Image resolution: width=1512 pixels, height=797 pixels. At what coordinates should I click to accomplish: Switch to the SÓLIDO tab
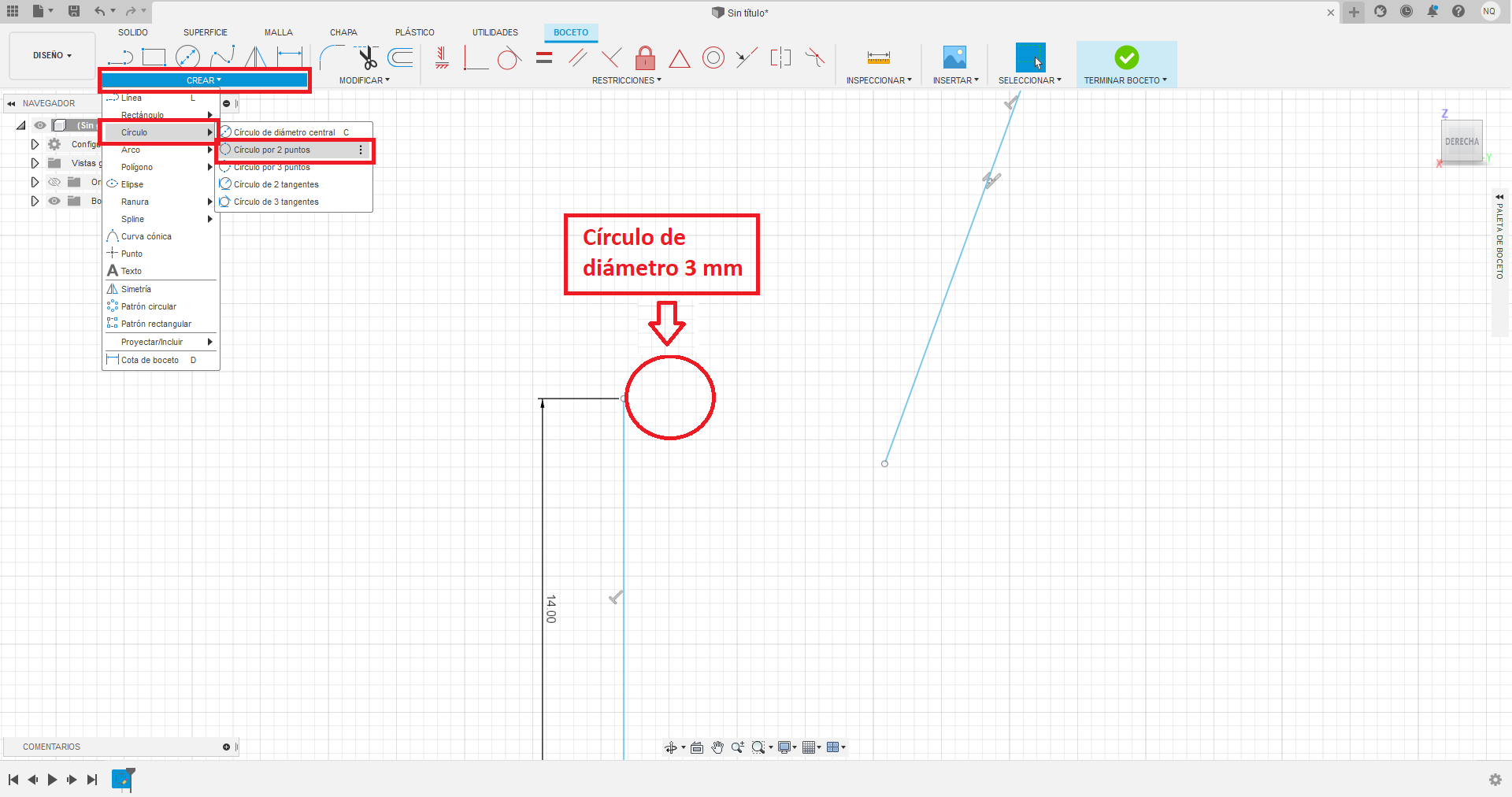coord(133,32)
